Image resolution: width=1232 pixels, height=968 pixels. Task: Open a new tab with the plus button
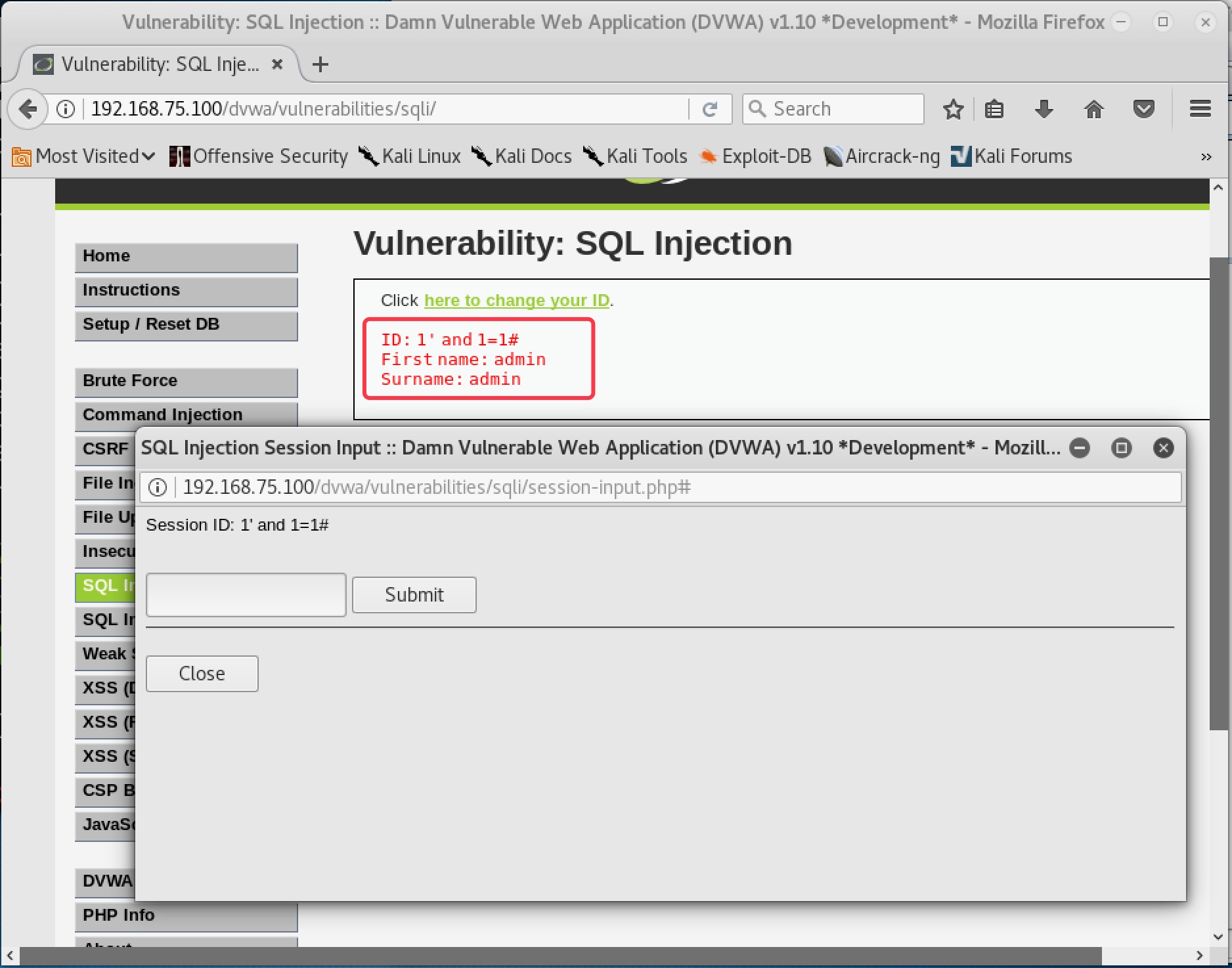pyautogui.click(x=320, y=64)
